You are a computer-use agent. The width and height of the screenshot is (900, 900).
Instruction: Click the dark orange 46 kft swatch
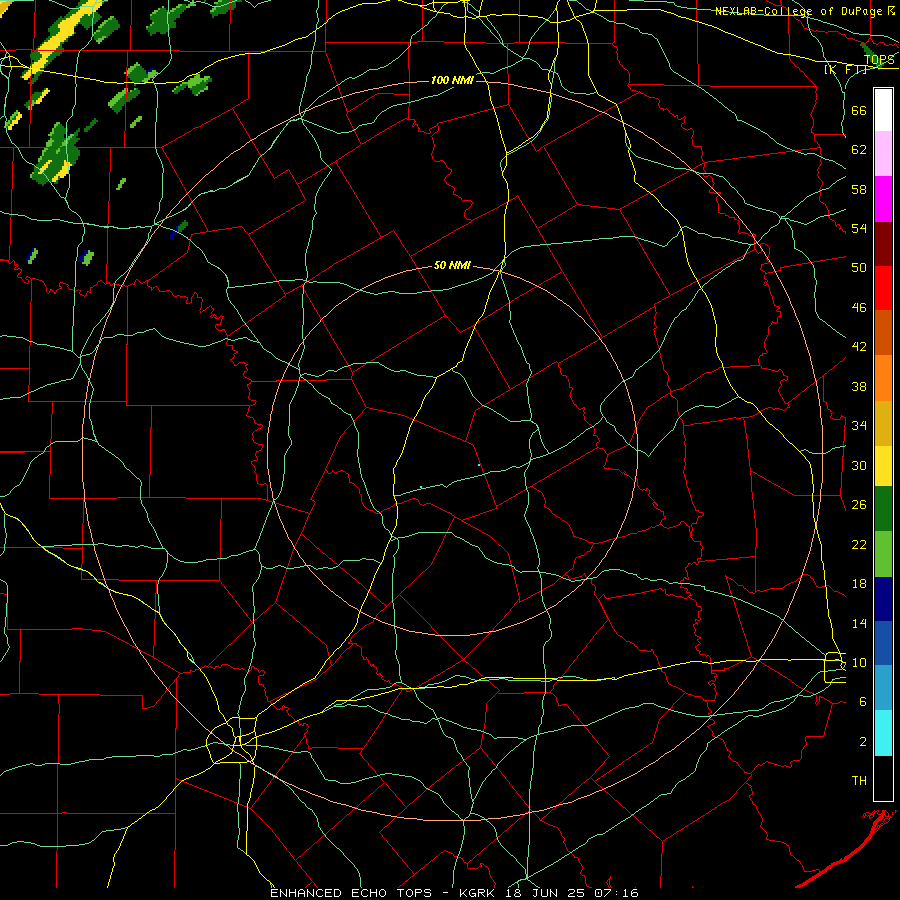pos(883,332)
